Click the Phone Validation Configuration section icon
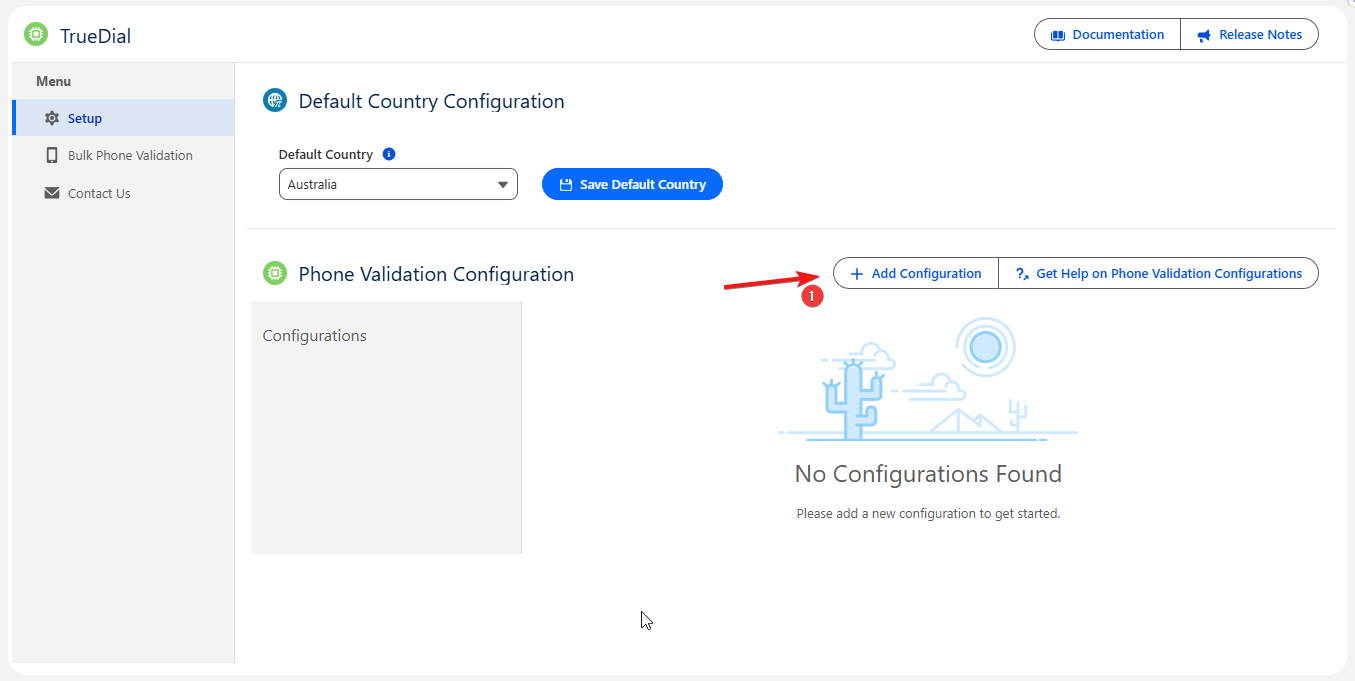 click(275, 273)
